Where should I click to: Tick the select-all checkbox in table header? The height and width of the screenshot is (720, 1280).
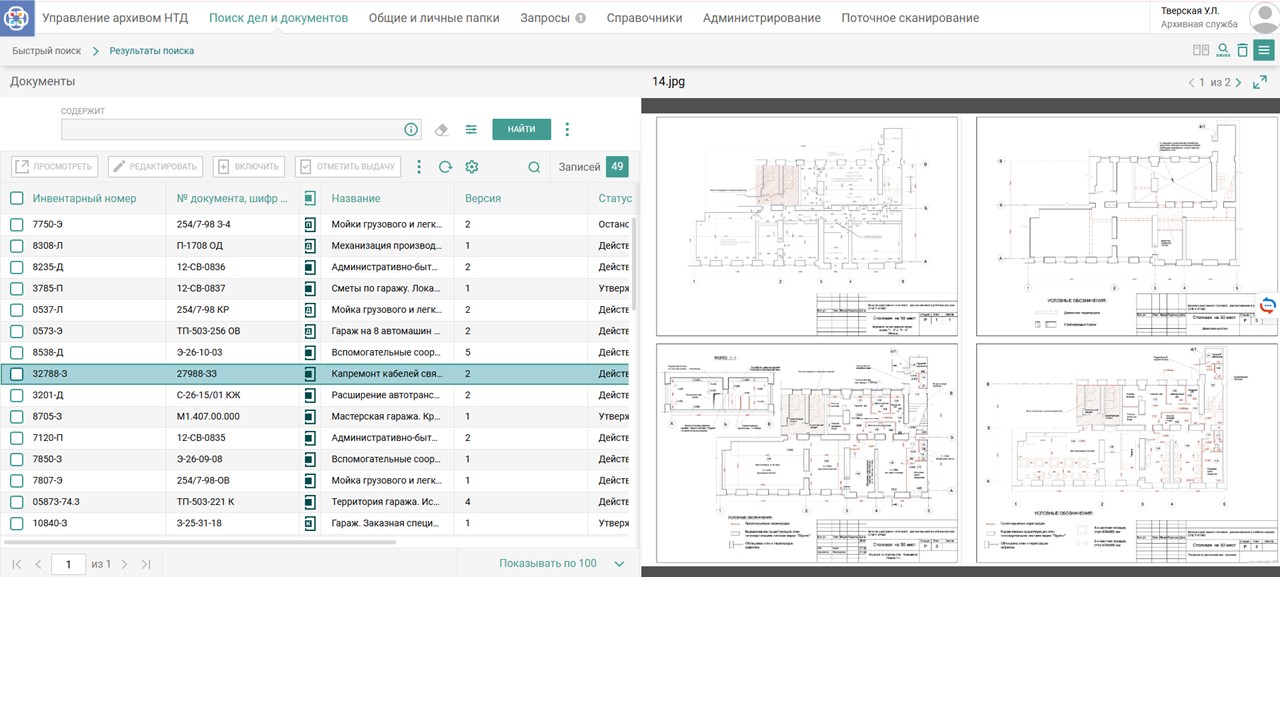[x=17, y=198]
